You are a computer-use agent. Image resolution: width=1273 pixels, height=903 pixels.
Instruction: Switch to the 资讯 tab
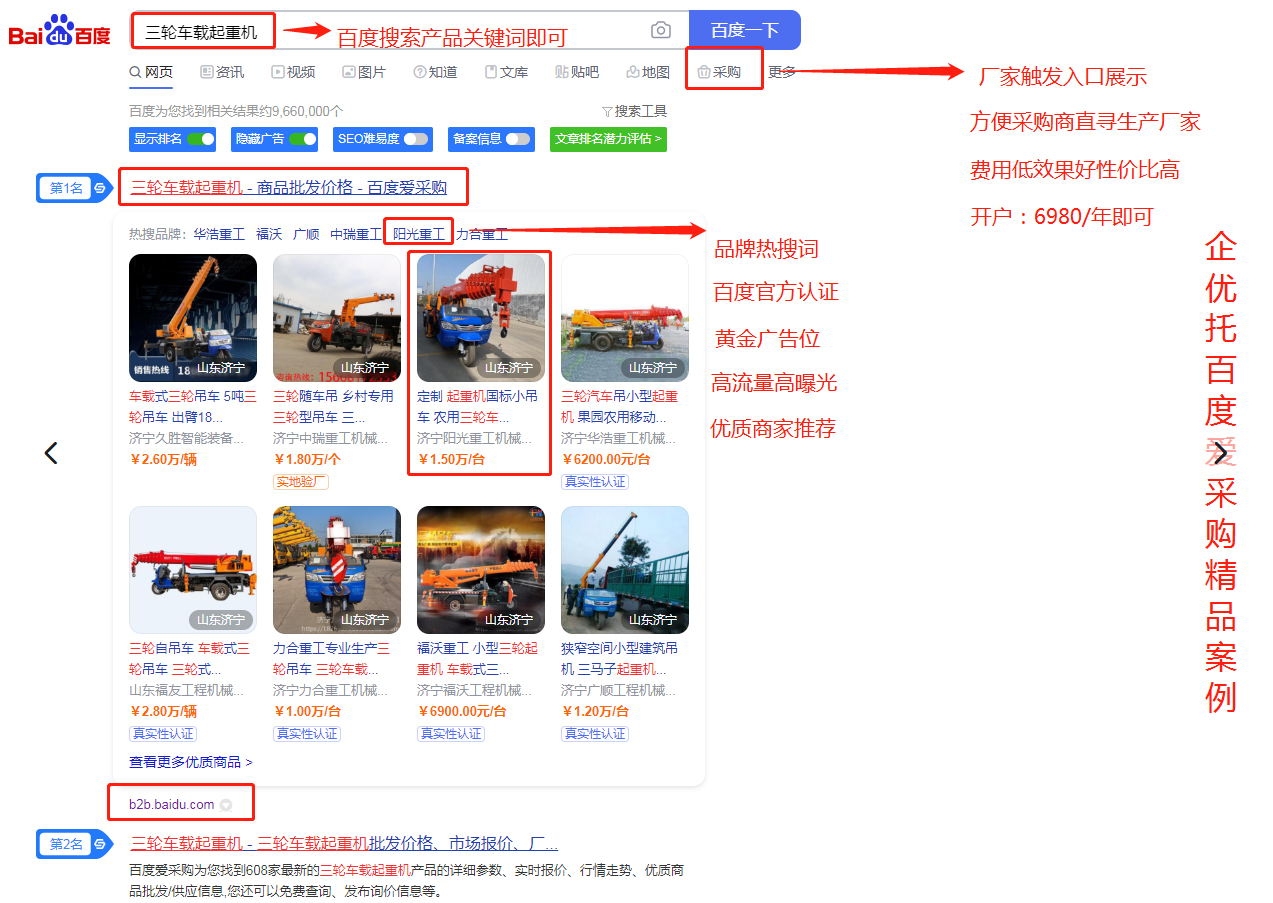222,72
